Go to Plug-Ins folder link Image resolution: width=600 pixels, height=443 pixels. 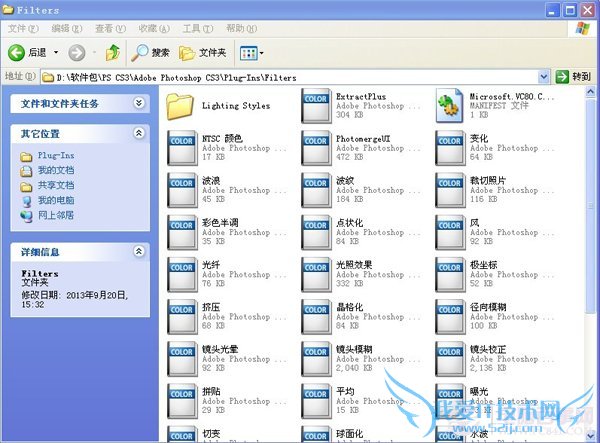click(56, 156)
